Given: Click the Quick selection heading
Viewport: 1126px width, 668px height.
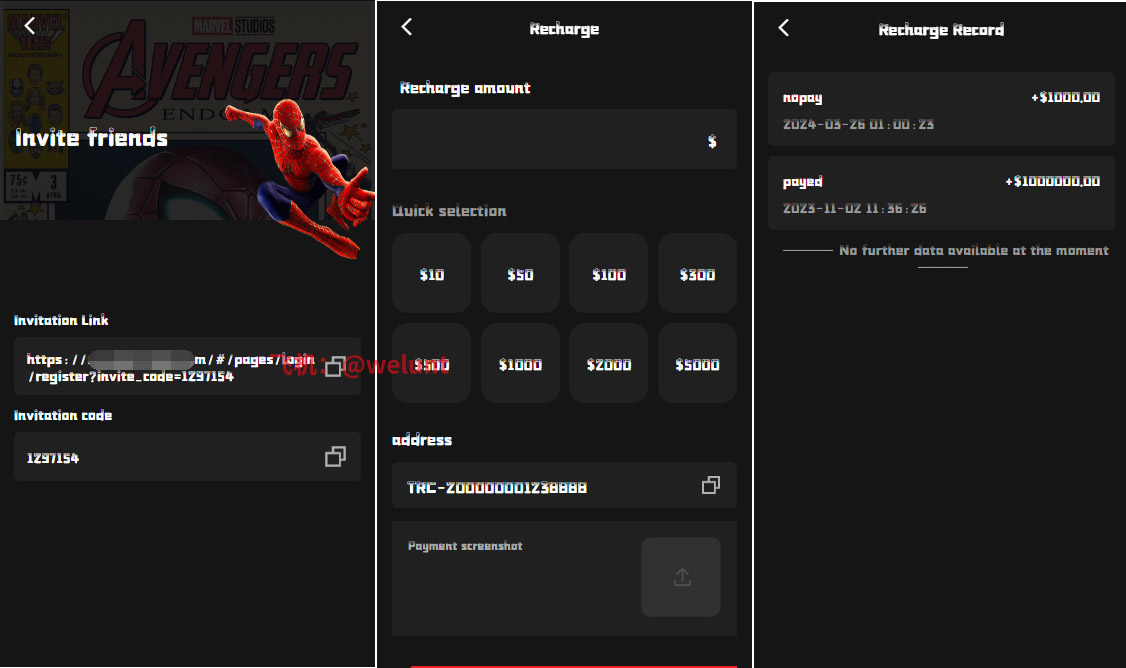Looking at the screenshot, I should click(x=450, y=211).
